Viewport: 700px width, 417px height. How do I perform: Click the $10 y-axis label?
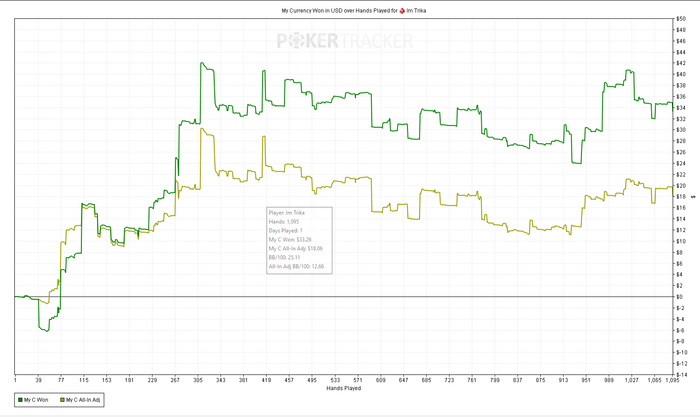pyautogui.click(x=681, y=241)
